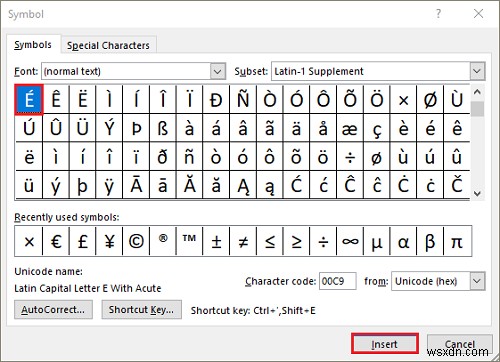Switch to the Symbols tab
Screen dimensions: 500x362
pos(33,45)
